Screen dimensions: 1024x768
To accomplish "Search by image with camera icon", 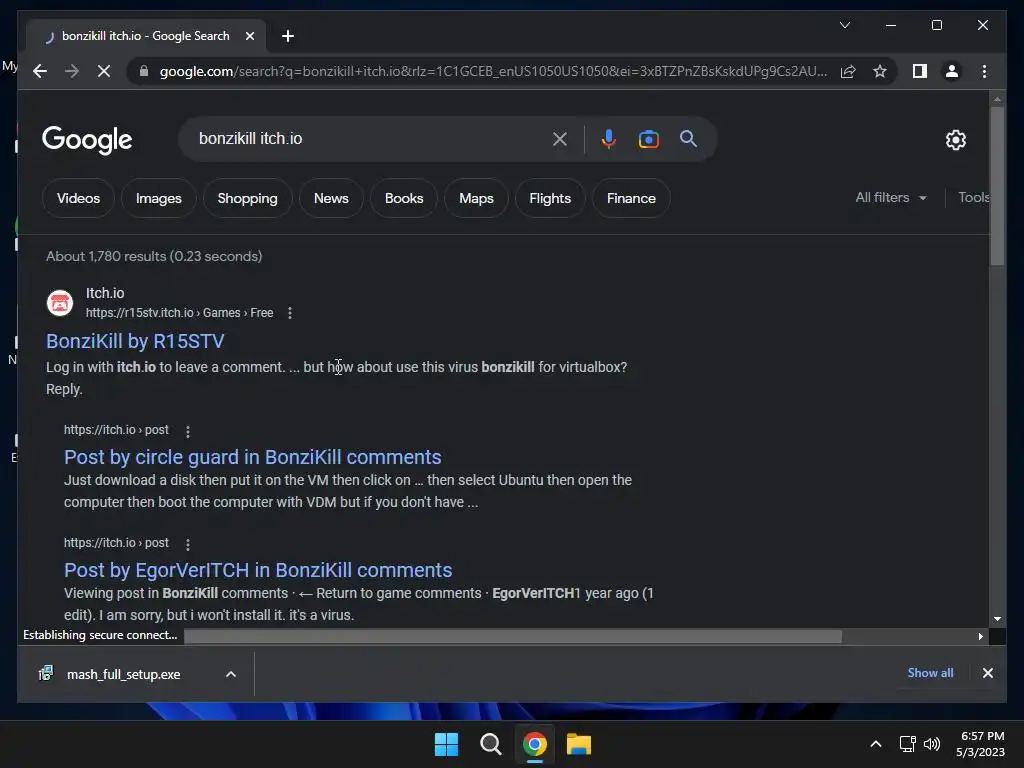I will coord(648,138).
